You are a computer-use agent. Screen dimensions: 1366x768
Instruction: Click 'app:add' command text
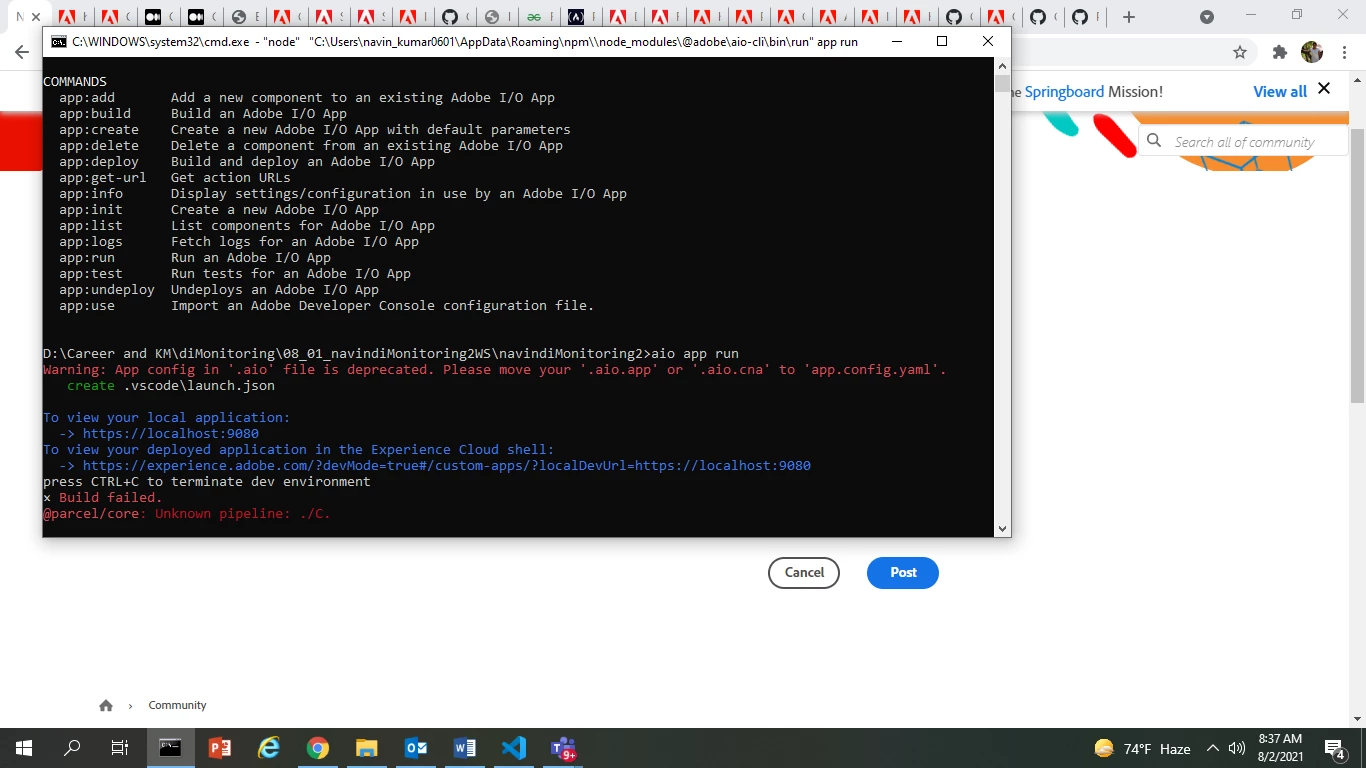tap(87, 98)
